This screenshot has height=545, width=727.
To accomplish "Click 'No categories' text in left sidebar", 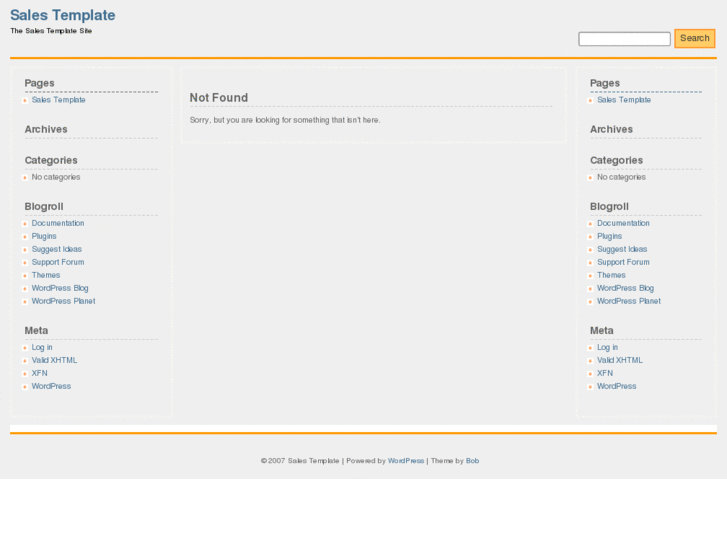I will (56, 177).
